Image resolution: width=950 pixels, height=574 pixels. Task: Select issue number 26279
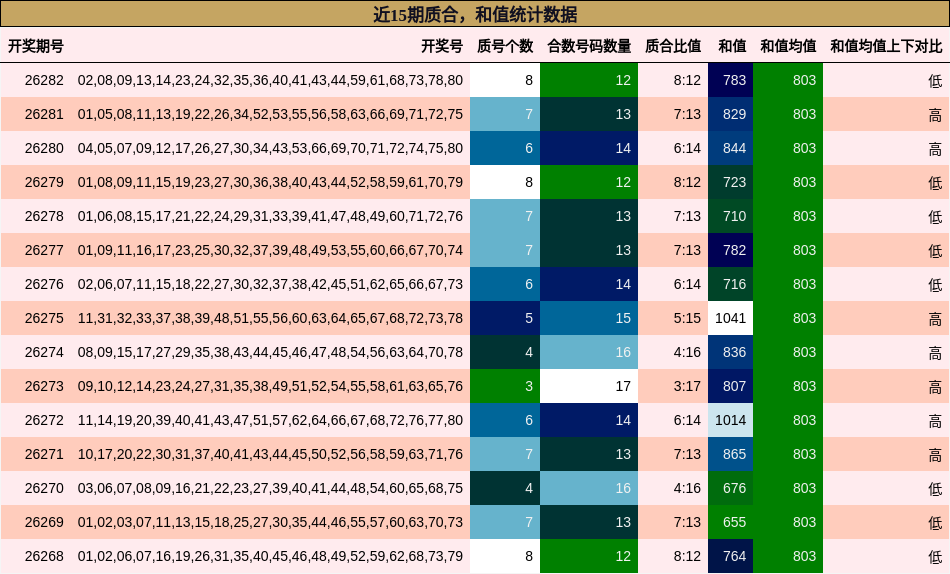click(44, 182)
